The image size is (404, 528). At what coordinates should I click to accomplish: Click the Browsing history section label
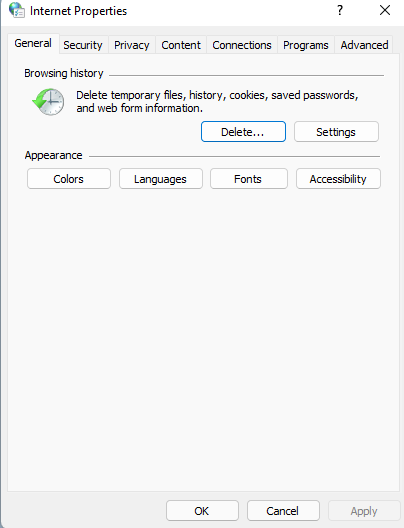pos(64,73)
